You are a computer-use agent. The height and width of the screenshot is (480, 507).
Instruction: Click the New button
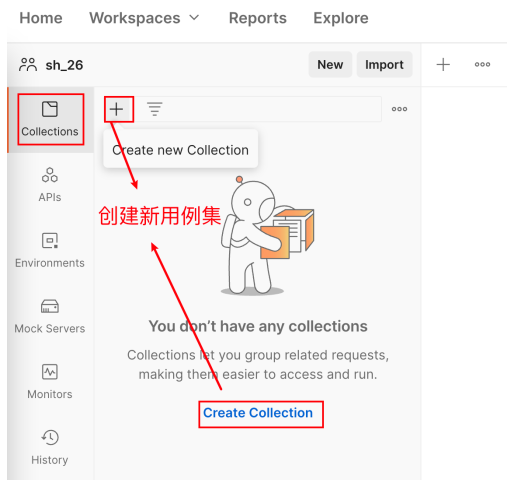330,65
